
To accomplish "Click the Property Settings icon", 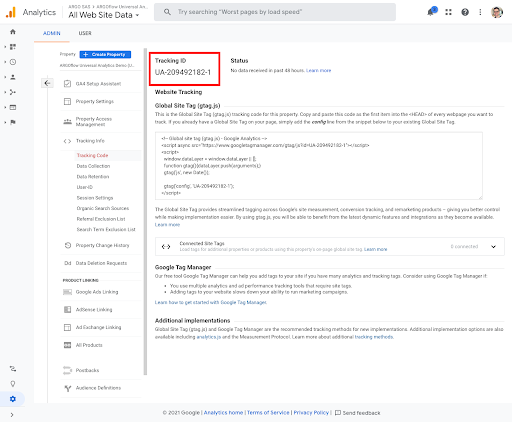I will click(x=67, y=101).
